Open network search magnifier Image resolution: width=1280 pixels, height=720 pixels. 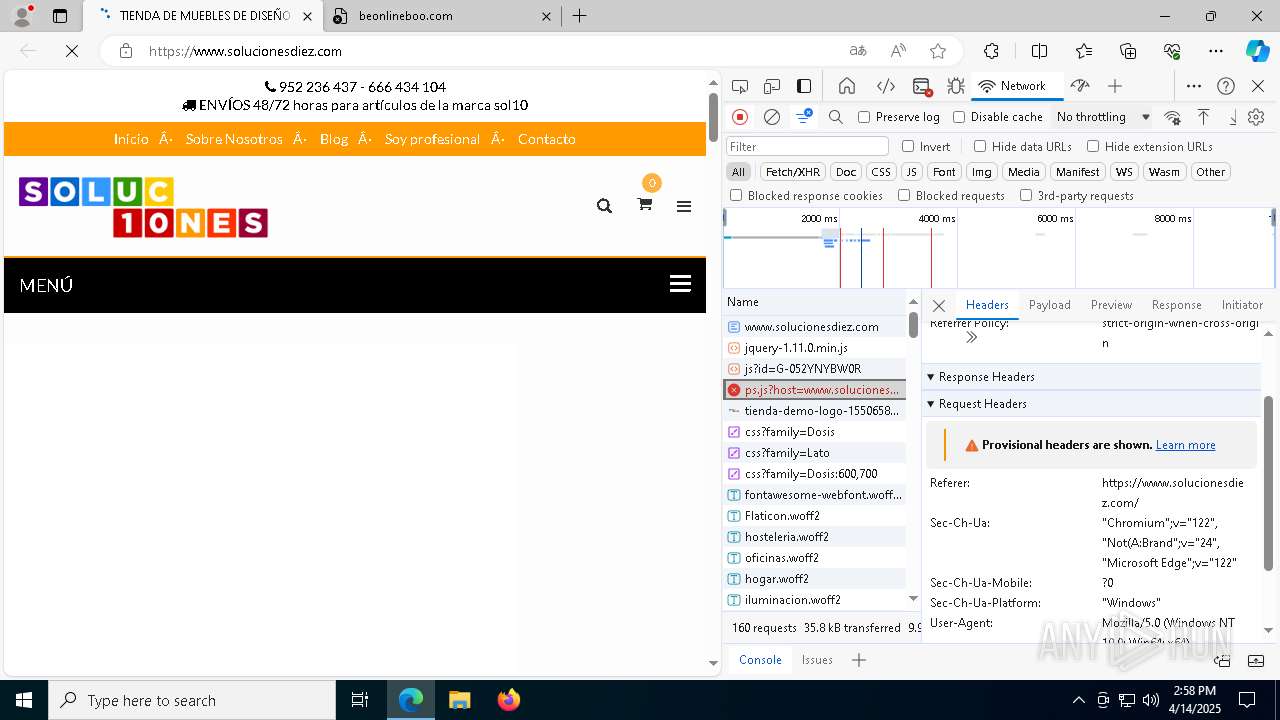click(x=836, y=117)
